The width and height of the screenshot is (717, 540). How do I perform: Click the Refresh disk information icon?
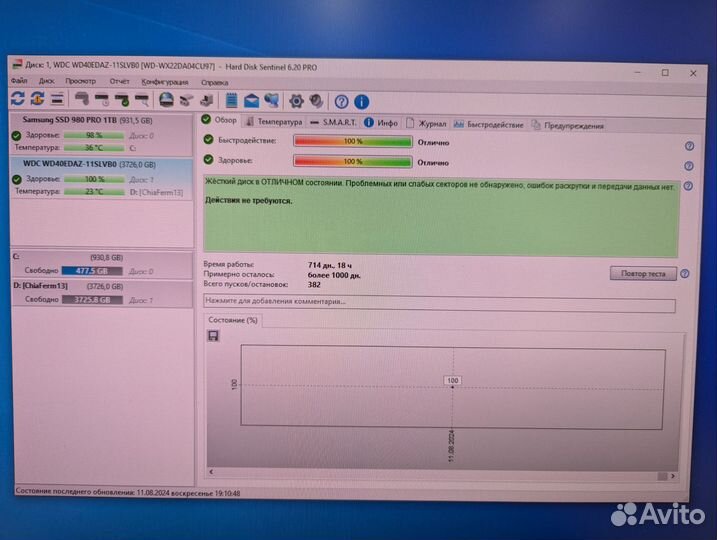tap(18, 98)
